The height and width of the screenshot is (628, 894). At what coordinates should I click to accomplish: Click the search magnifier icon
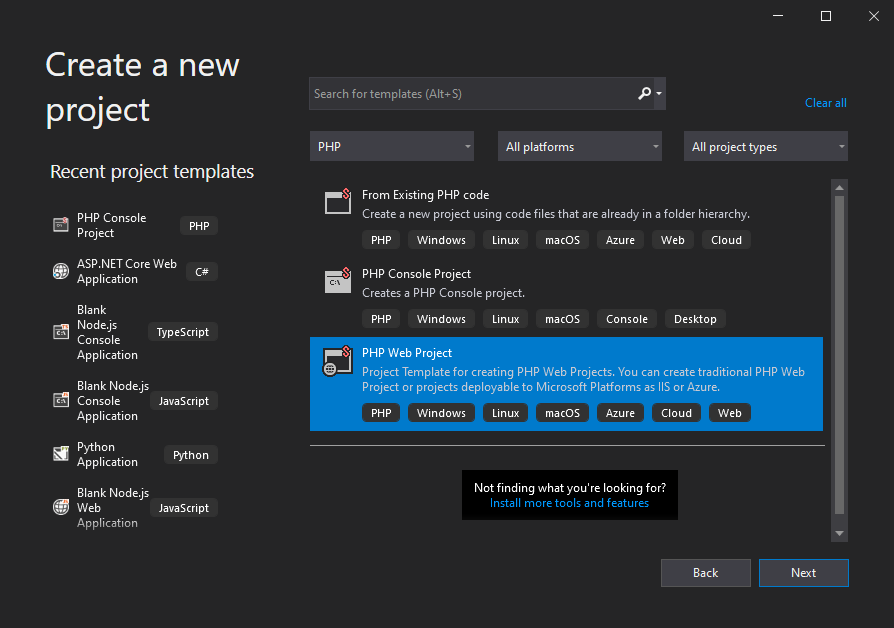(644, 94)
